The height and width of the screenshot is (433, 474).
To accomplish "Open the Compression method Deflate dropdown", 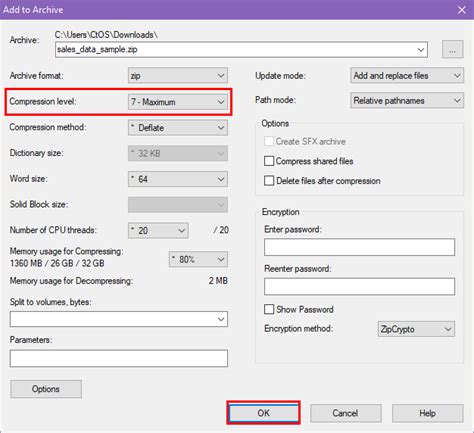I will (178, 128).
